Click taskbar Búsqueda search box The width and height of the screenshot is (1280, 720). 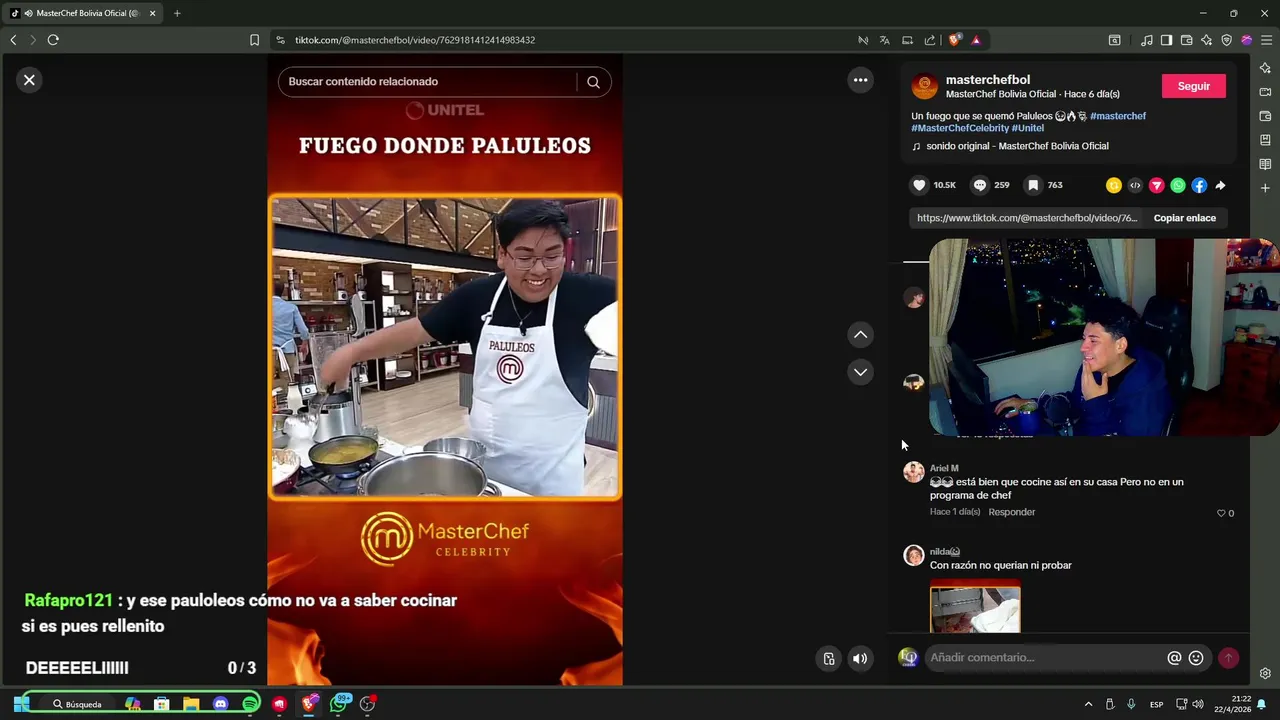point(77,704)
